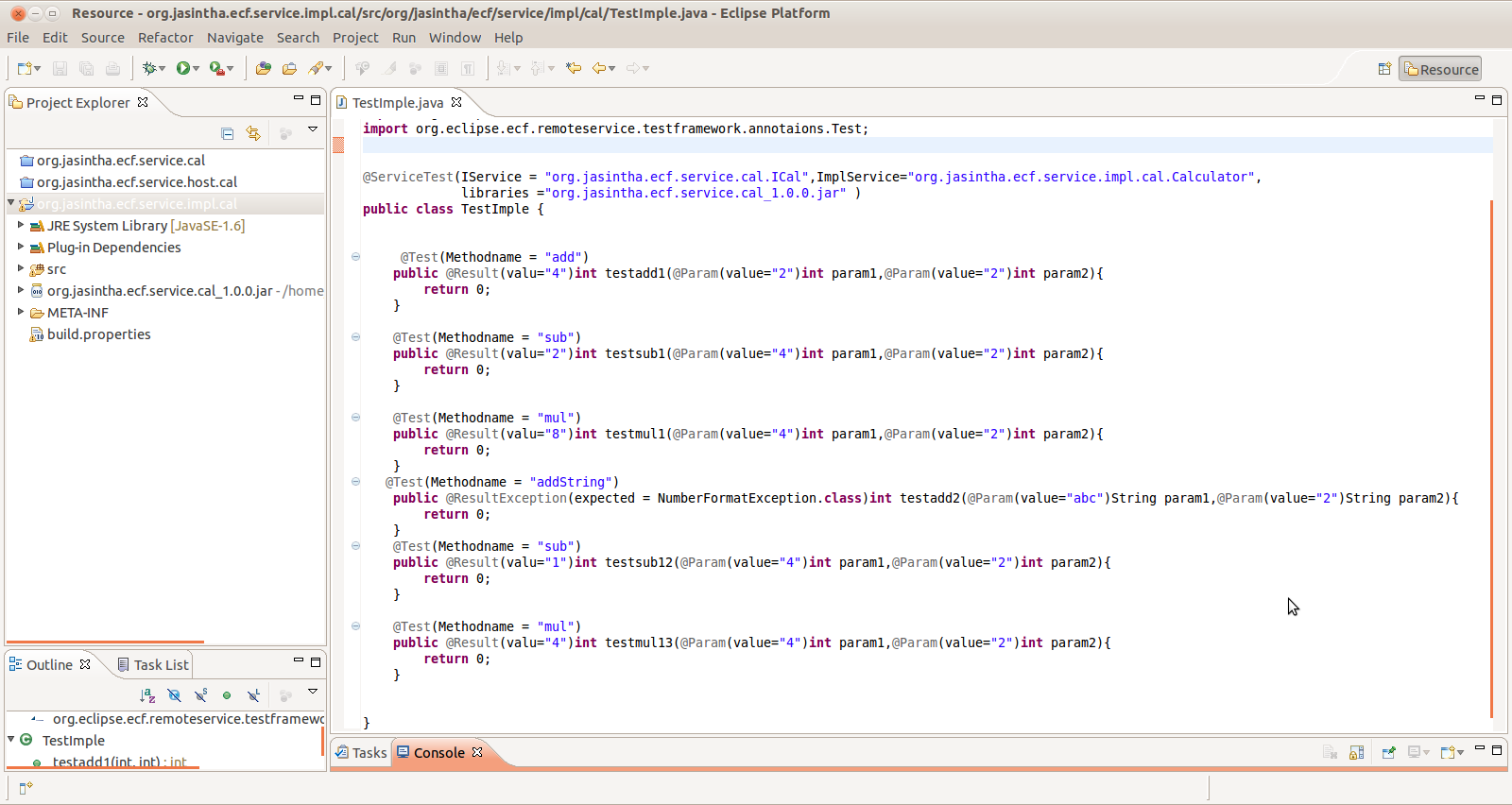Toggle Hide Fields in Outline view

pyautogui.click(x=174, y=695)
